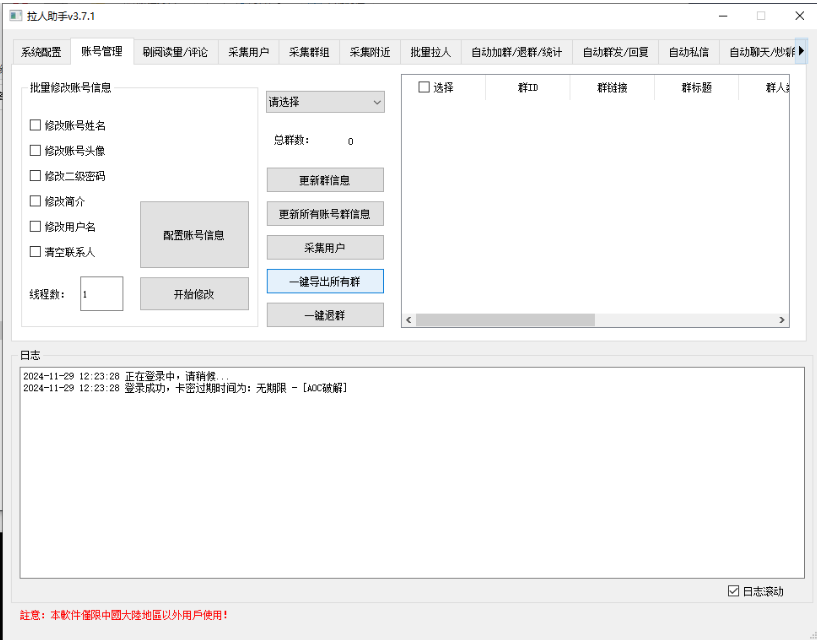817x640 pixels.
Task: Open the 请选择 dropdown
Action: tap(325, 102)
